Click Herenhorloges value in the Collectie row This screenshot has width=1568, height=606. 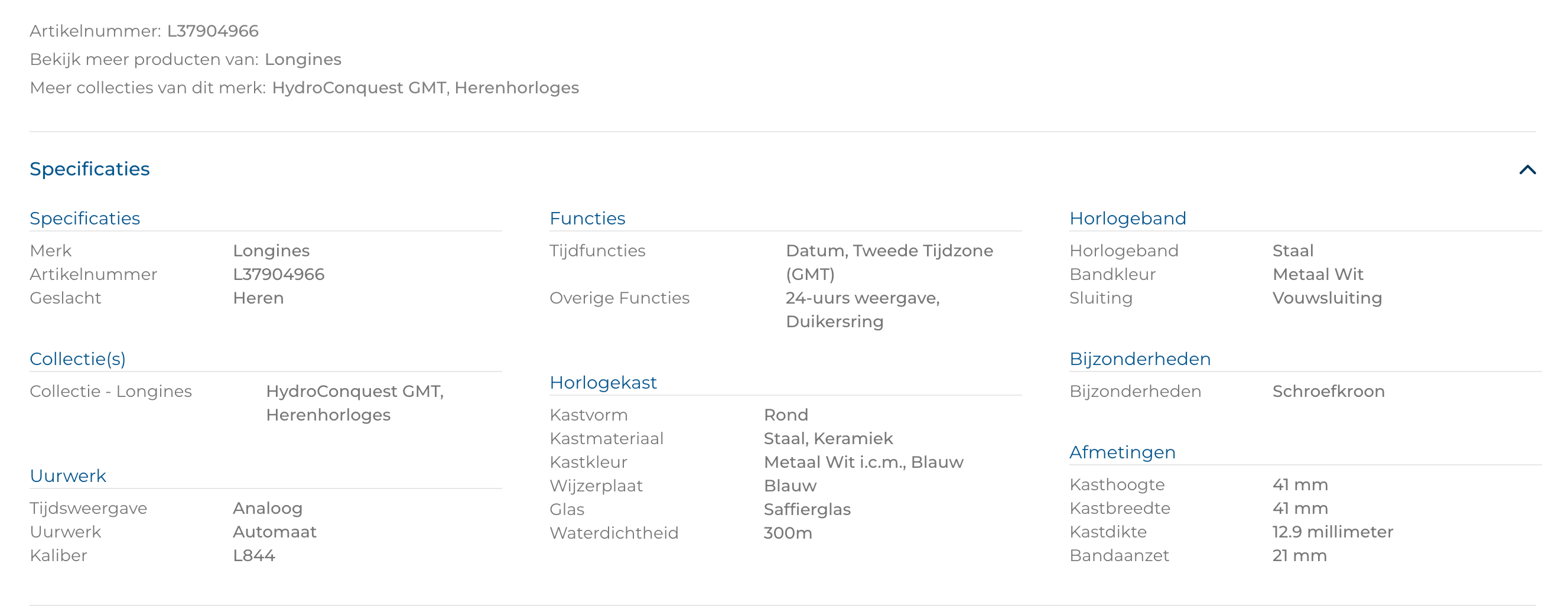[x=328, y=415]
